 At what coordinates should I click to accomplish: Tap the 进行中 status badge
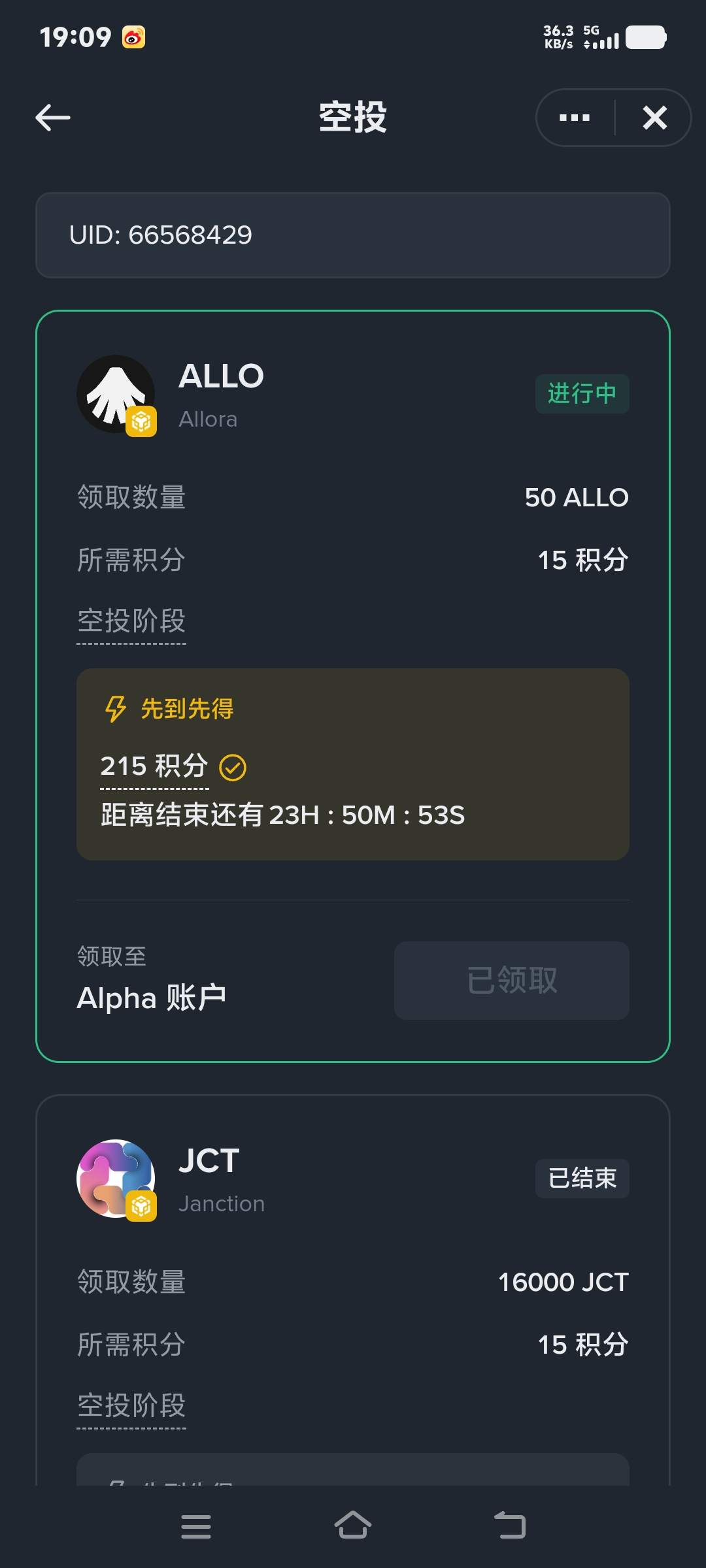coord(582,393)
